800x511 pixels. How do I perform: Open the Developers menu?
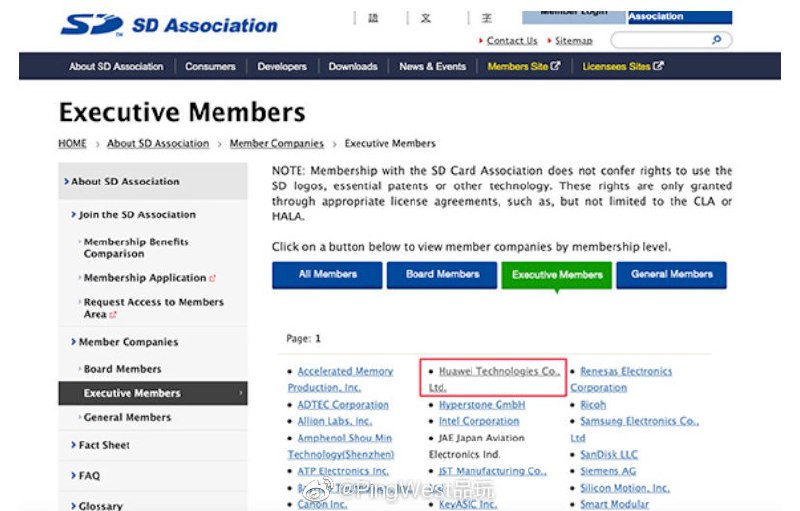[282, 67]
